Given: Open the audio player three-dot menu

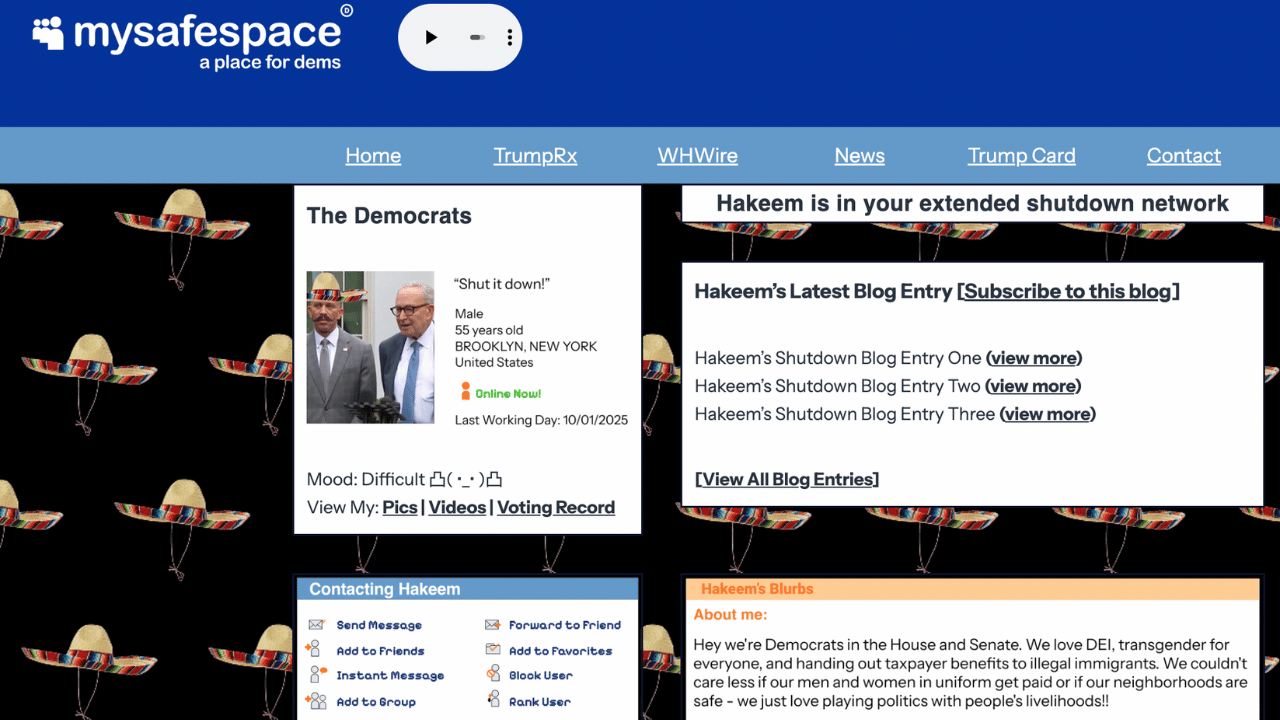Looking at the screenshot, I should click(x=510, y=38).
